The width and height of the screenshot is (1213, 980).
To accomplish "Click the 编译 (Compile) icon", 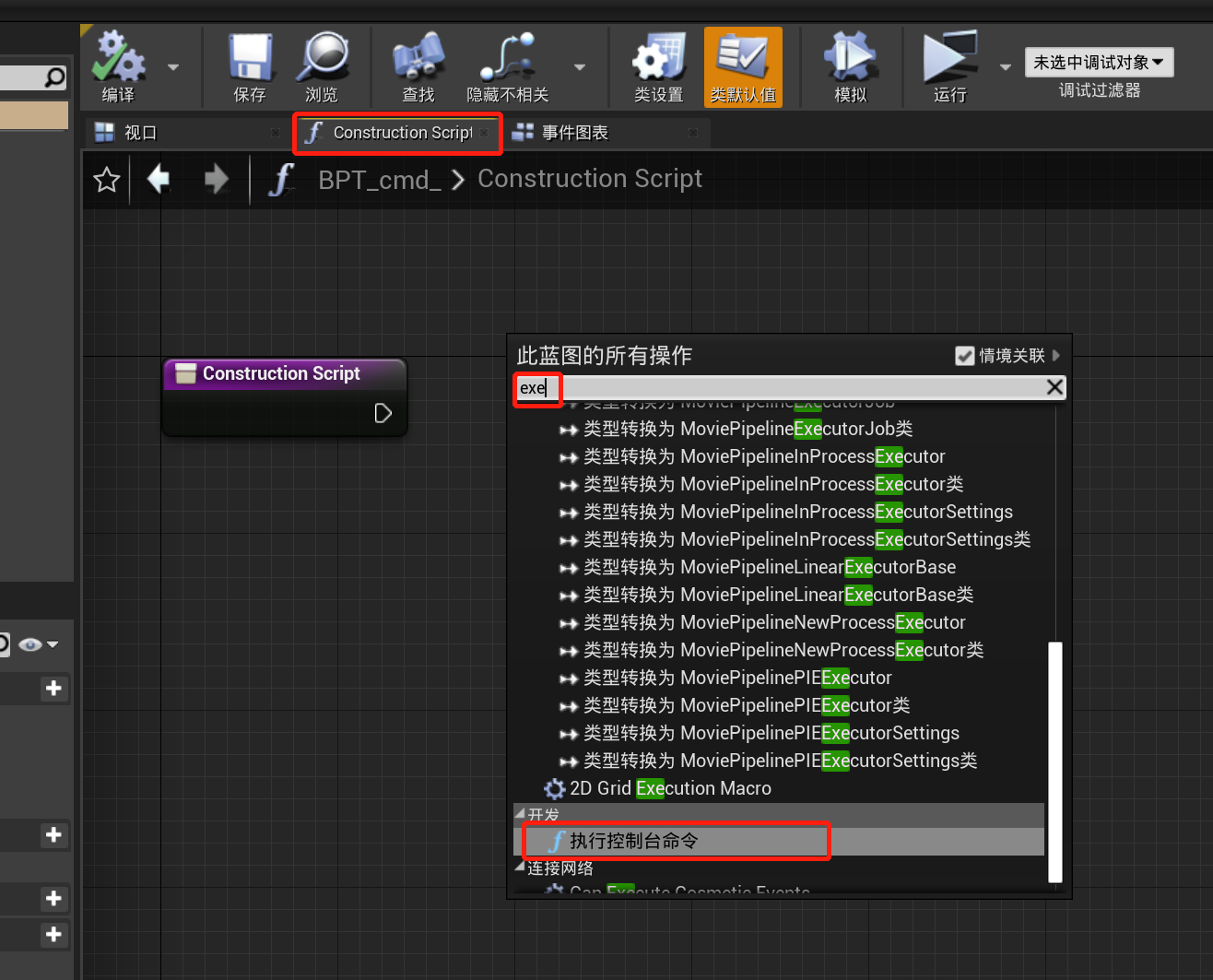I will tap(120, 65).
